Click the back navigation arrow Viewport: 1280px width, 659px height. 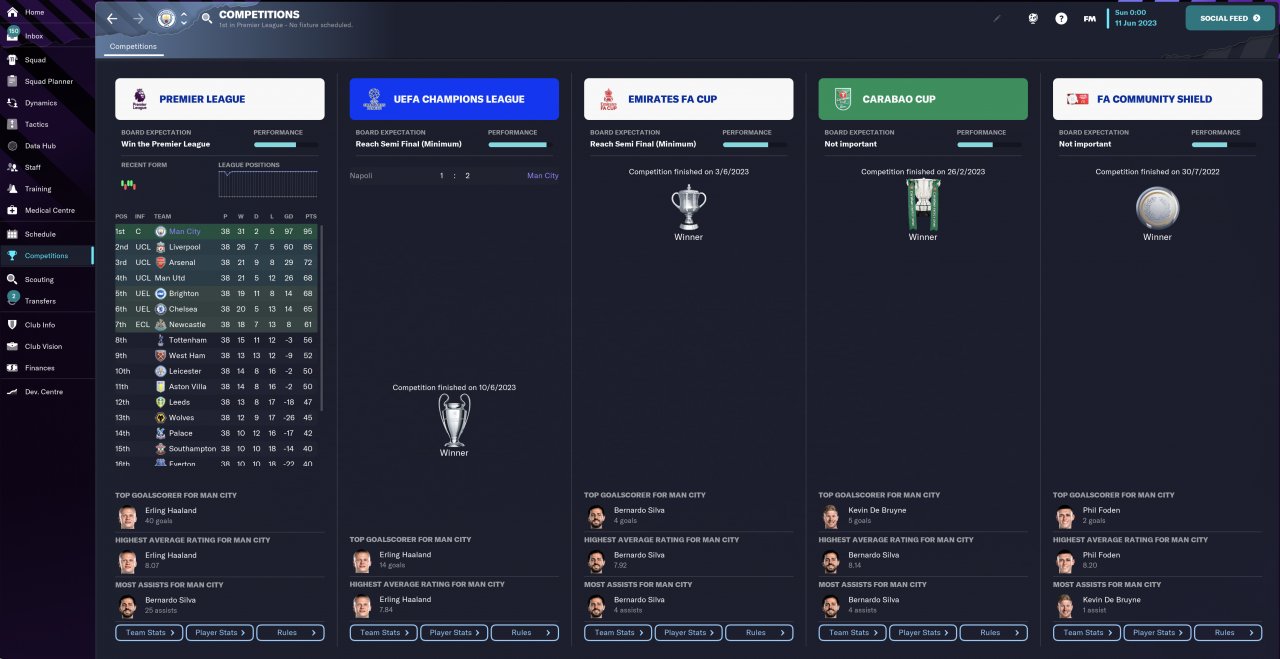pos(112,18)
